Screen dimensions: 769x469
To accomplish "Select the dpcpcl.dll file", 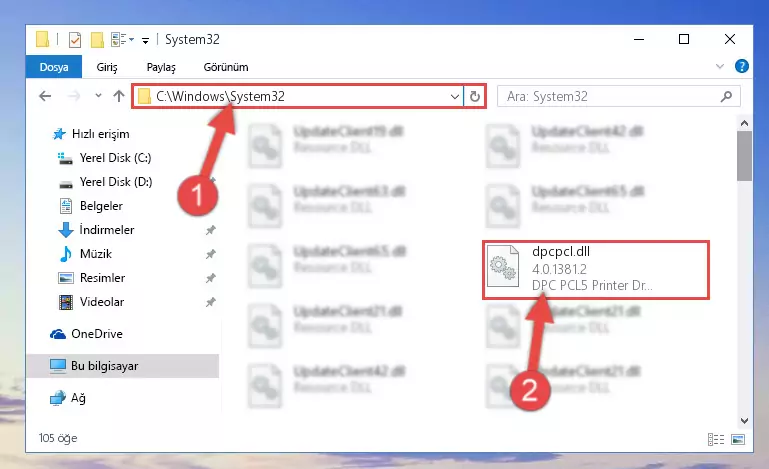I will [596, 269].
